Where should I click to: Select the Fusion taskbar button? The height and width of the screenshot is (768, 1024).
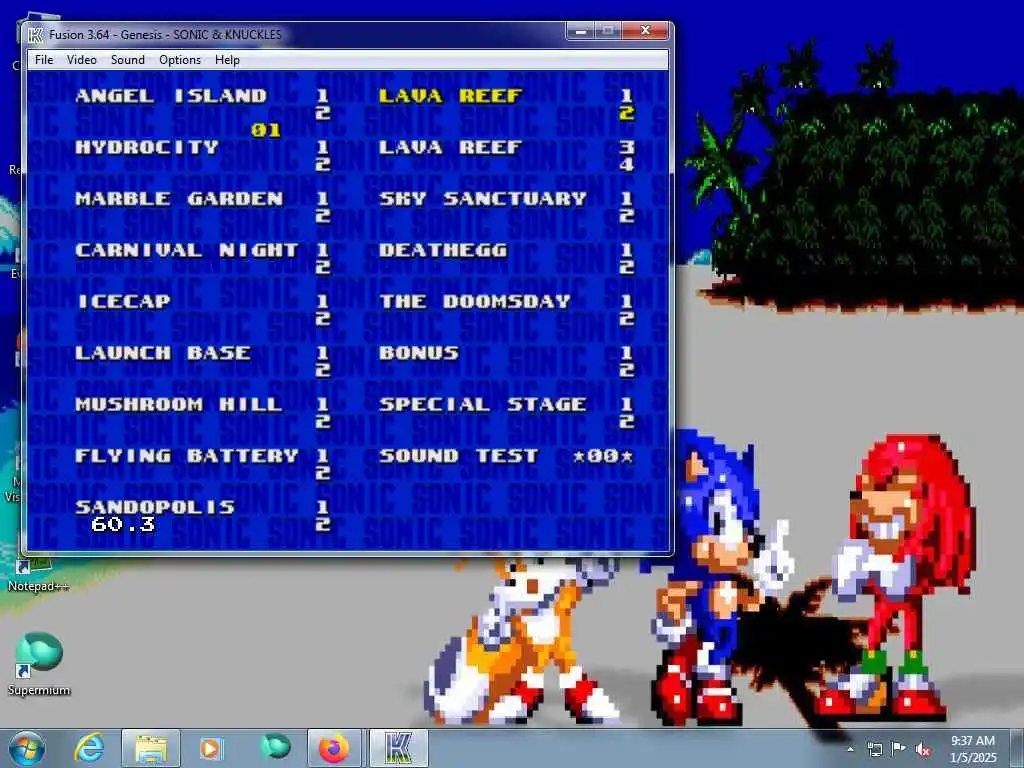399,748
